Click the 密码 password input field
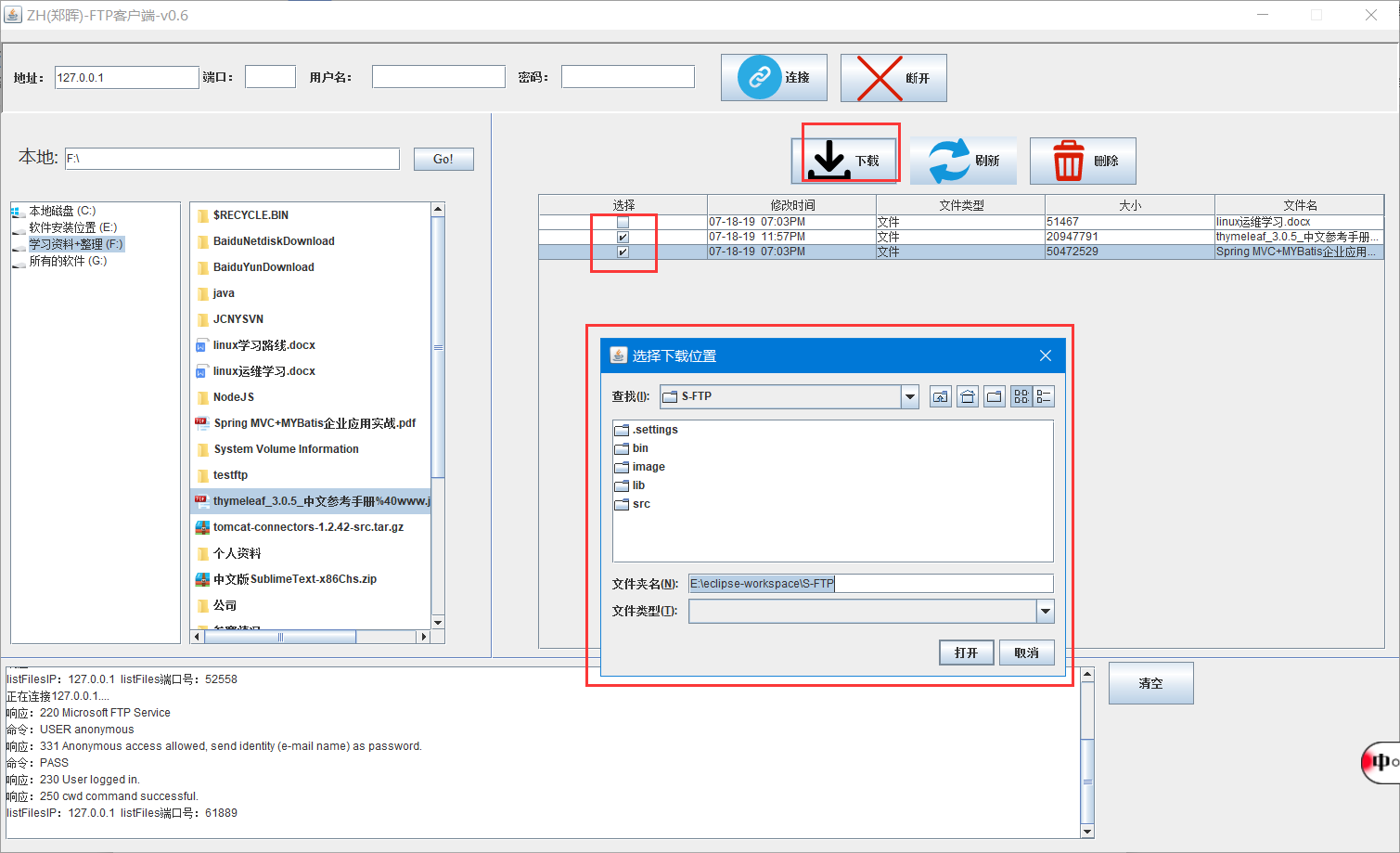The image size is (1400, 853). [627, 77]
